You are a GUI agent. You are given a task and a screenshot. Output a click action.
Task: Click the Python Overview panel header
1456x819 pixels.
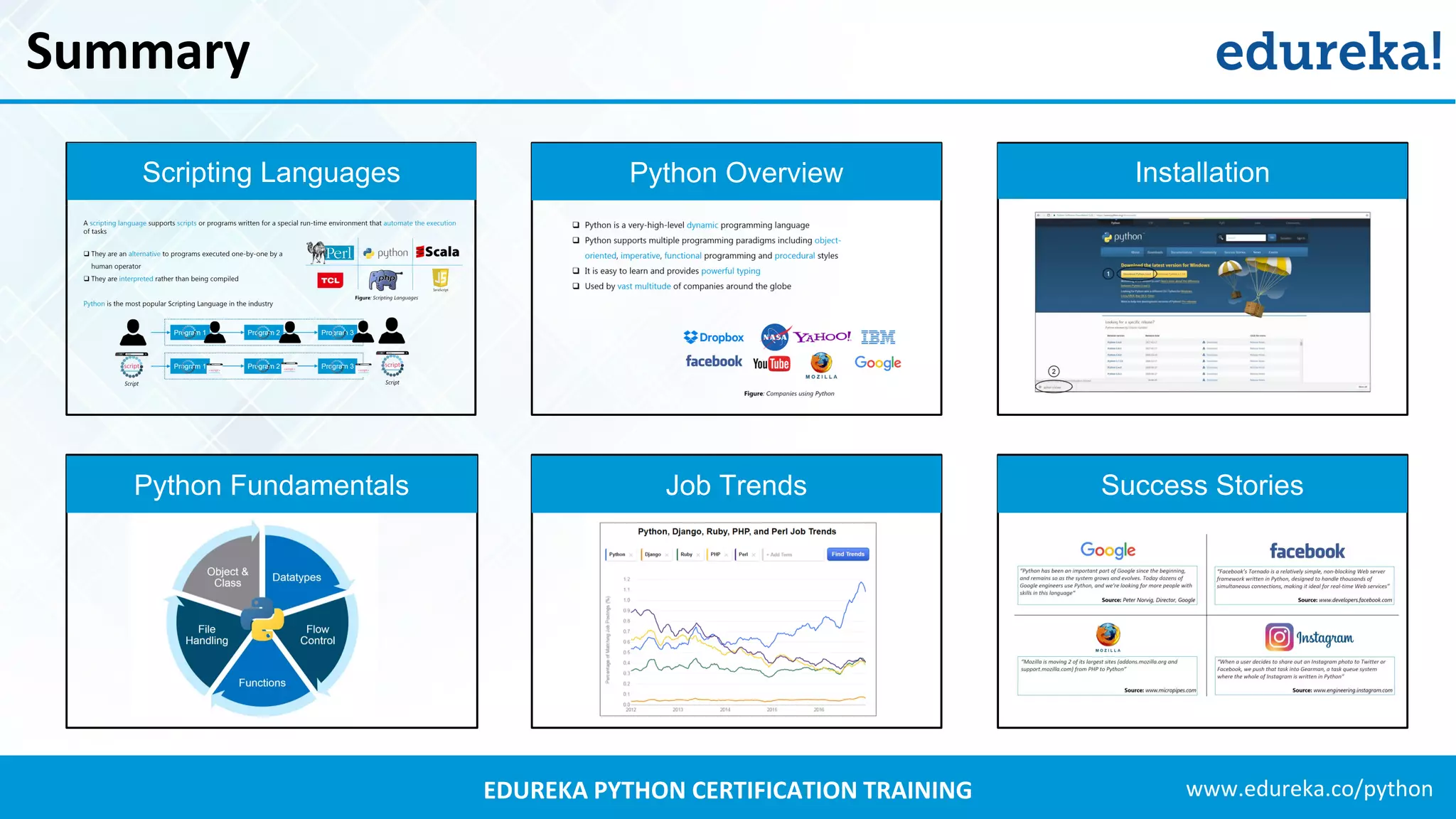[x=737, y=172]
